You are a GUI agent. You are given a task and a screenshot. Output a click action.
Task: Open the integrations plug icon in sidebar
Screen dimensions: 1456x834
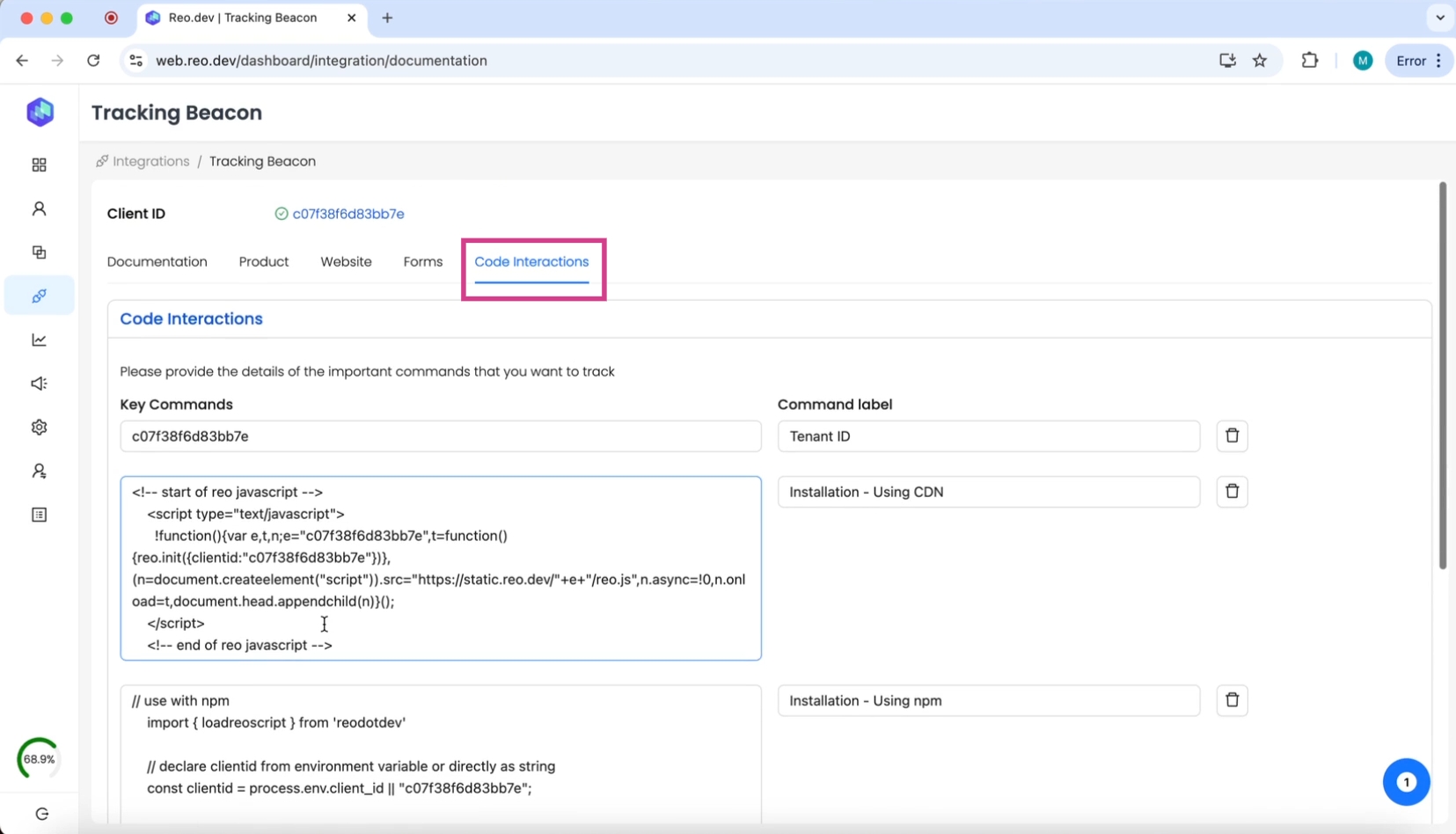[x=39, y=296]
